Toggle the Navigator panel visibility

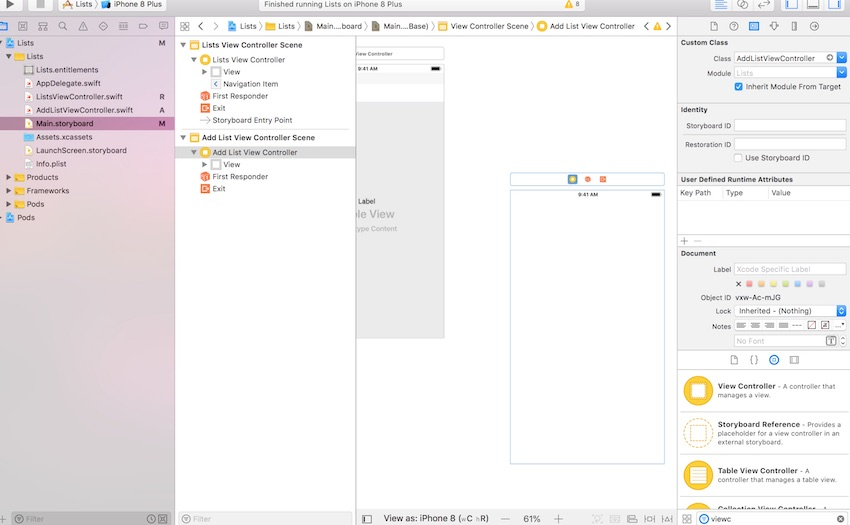coord(791,4)
